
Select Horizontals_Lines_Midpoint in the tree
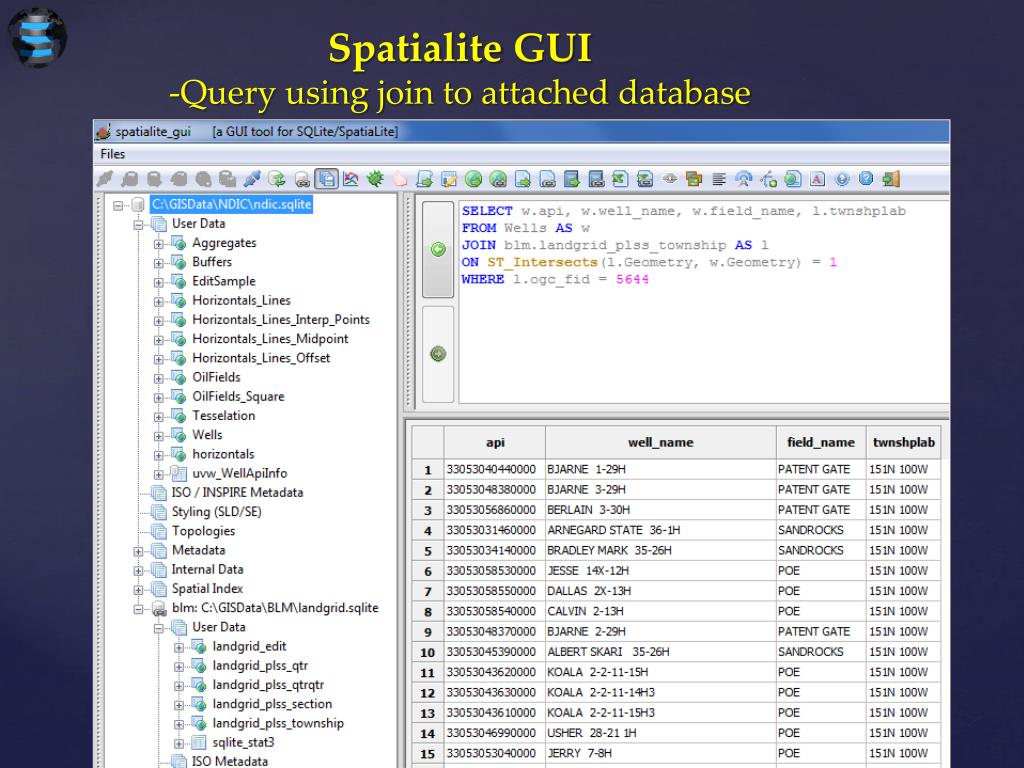pos(270,339)
